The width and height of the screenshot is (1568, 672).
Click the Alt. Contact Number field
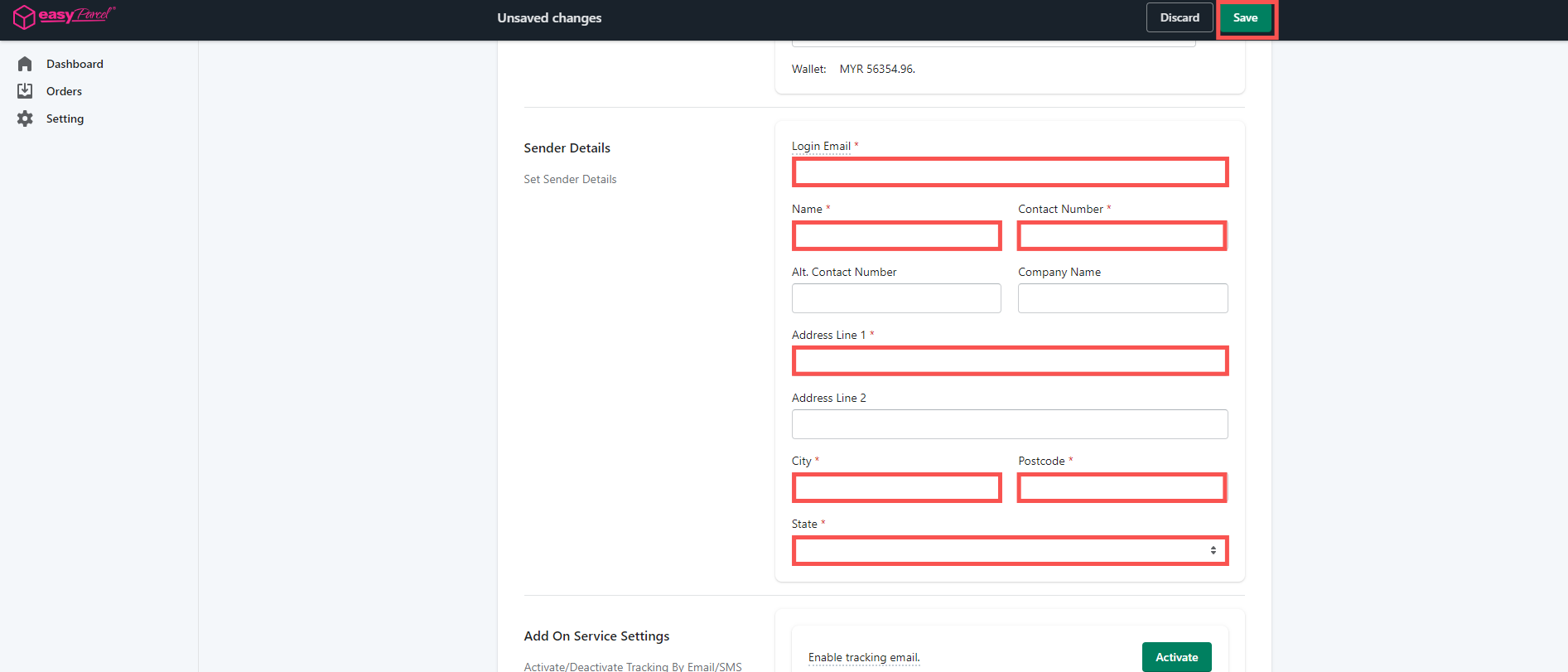tap(896, 298)
